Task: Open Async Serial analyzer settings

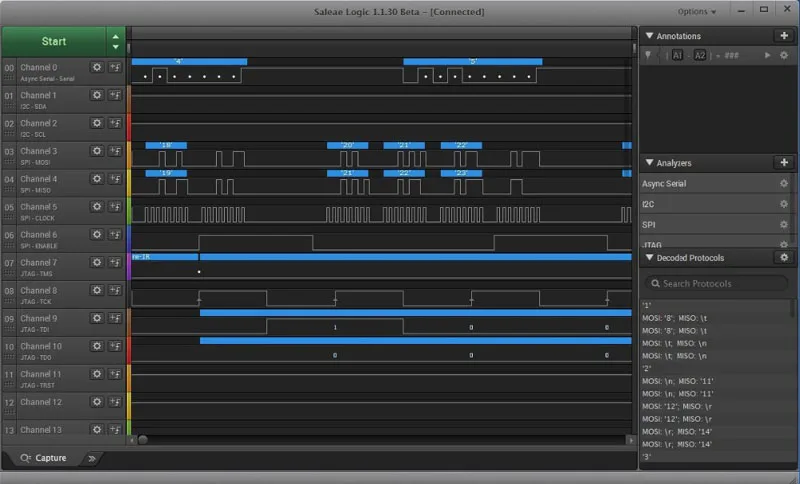Action: click(784, 184)
